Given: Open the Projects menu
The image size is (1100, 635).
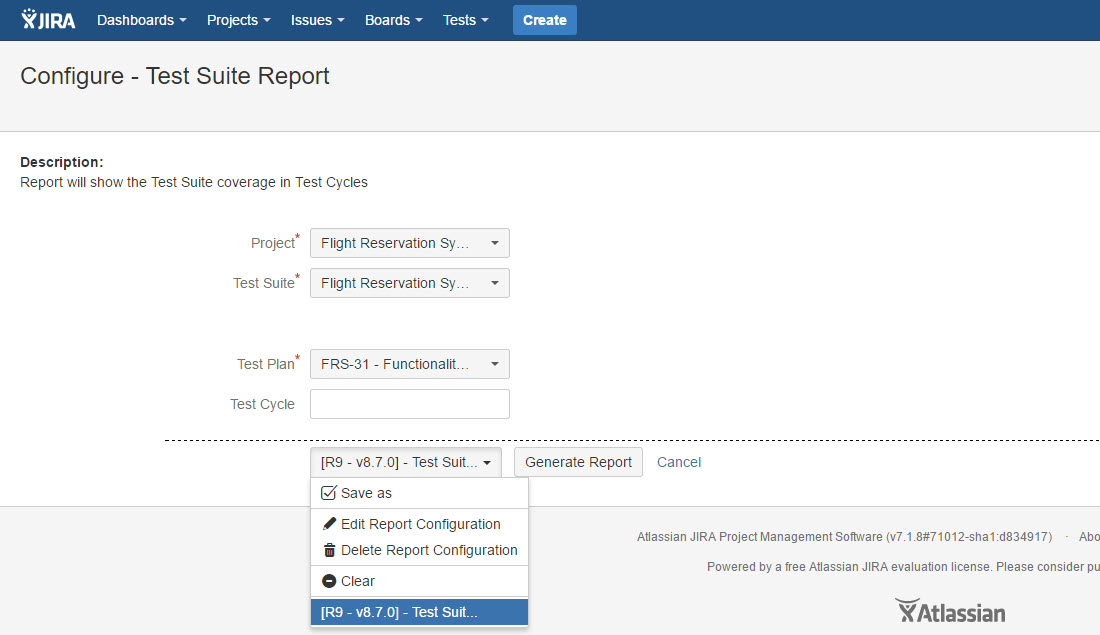Looking at the screenshot, I should (239, 20).
